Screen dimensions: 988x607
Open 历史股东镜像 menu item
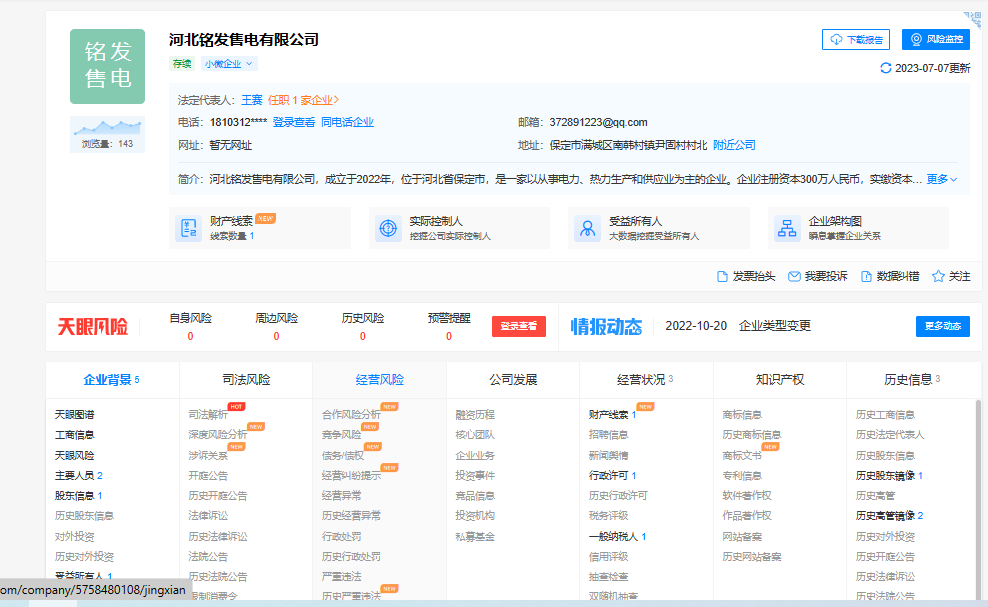pos(889,475)
